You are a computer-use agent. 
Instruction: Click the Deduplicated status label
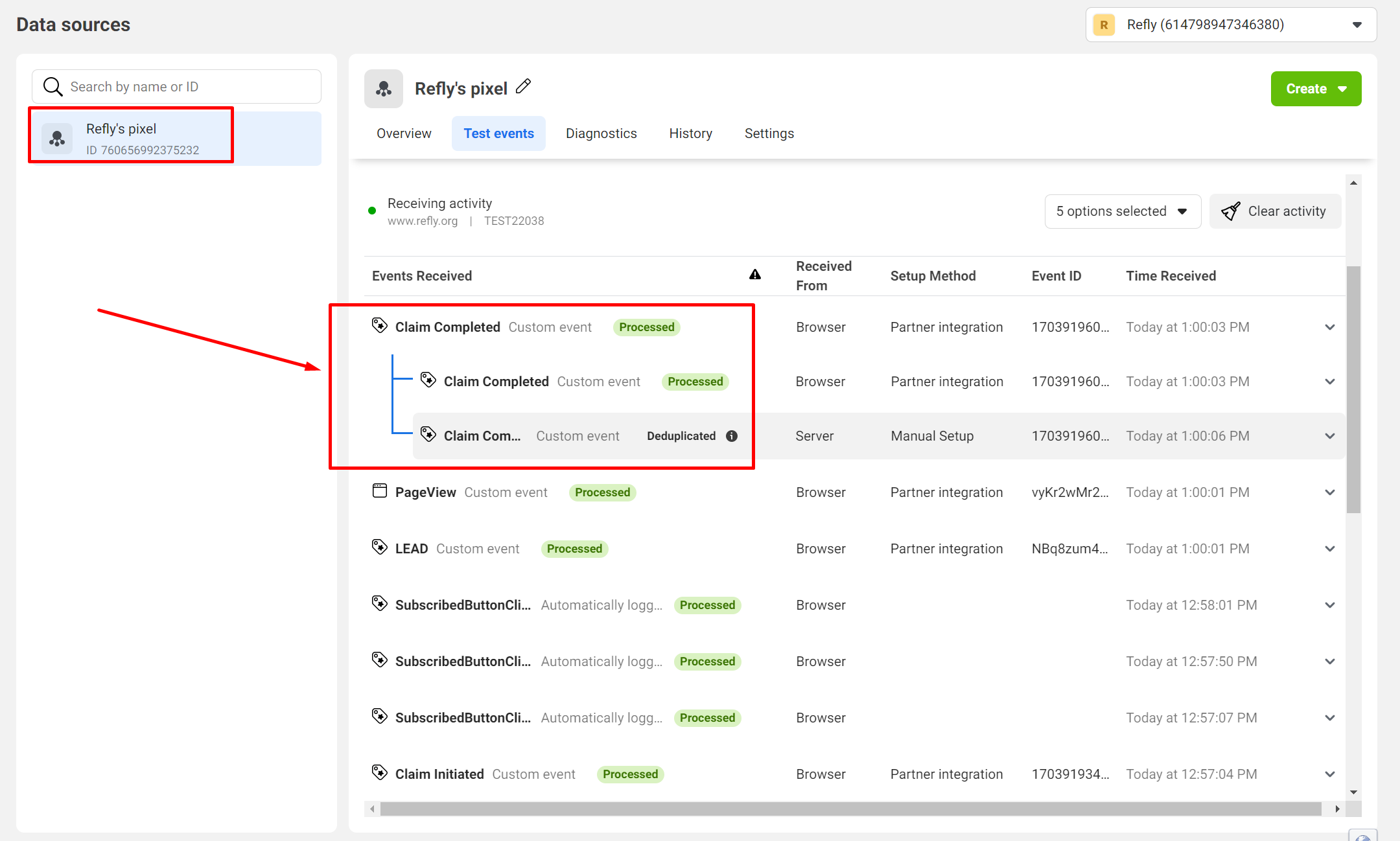click(x=681, y=436)
